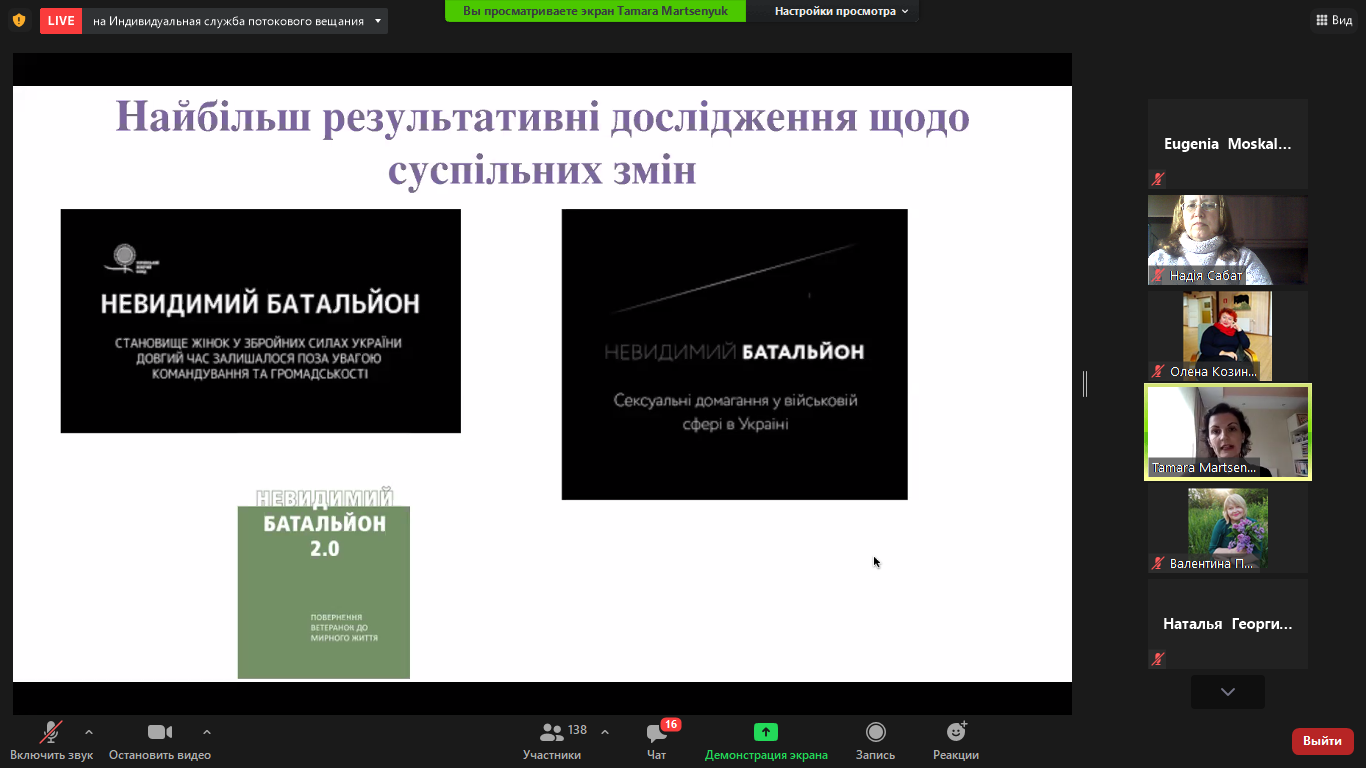The height and width of the screenshot is (768, 1366).
Task: Click the LIVE indicator badge
Action: pyautogui.click(x=61, y=21)
